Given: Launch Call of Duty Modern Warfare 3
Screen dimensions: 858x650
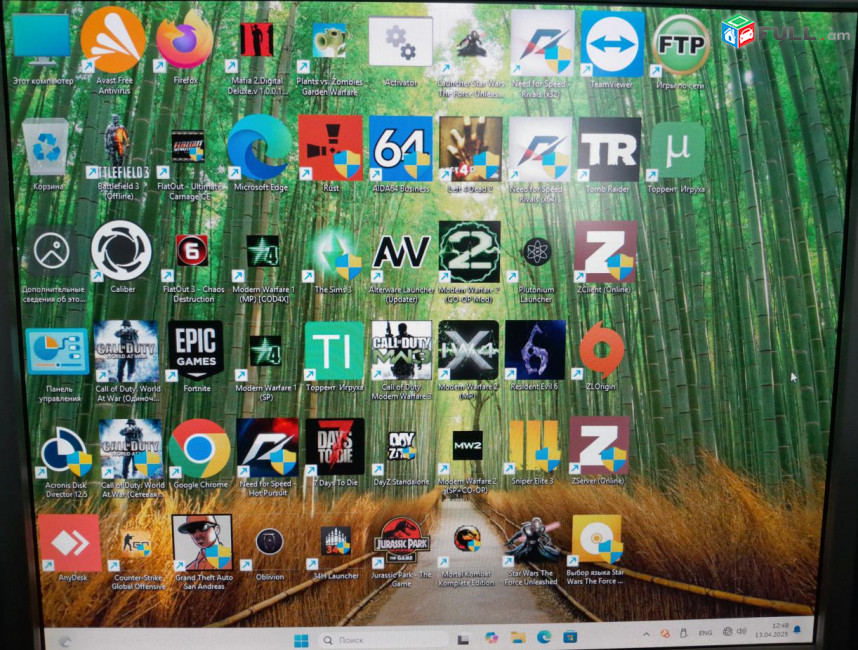Looking at the screenshot, I should coord(401,350).
